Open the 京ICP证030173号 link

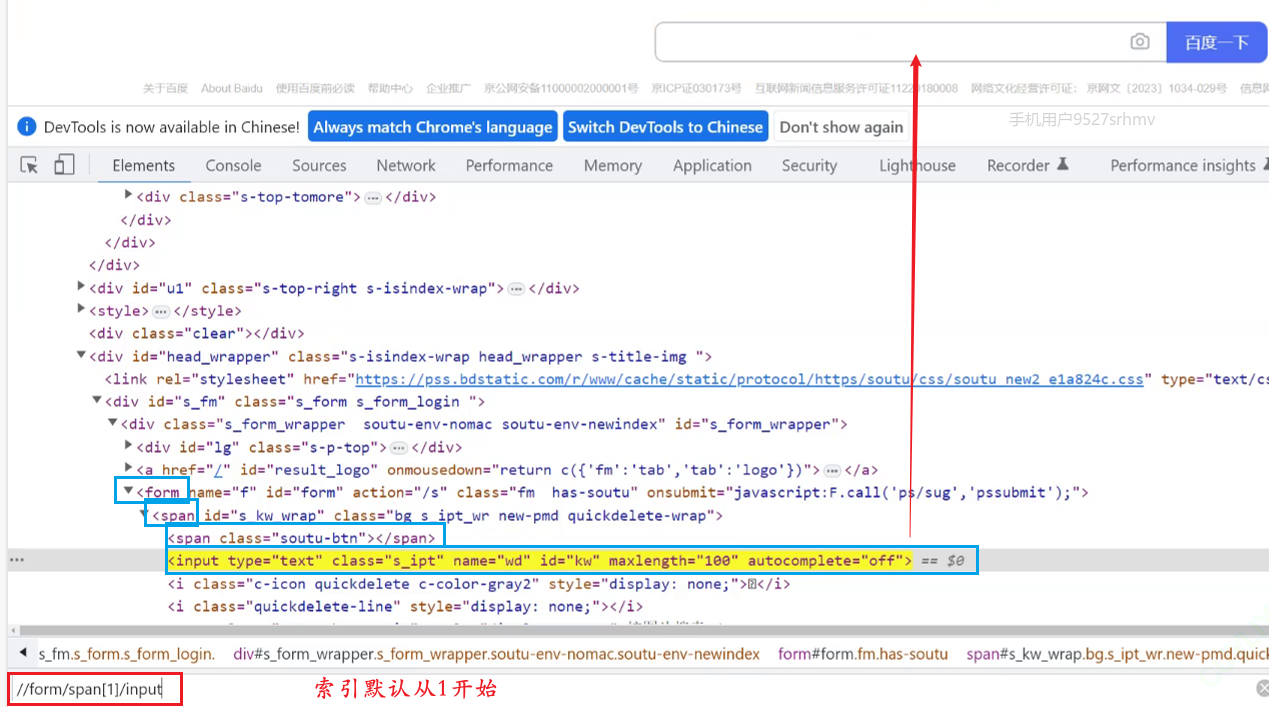pyautogui.click(x=696, y=88)
